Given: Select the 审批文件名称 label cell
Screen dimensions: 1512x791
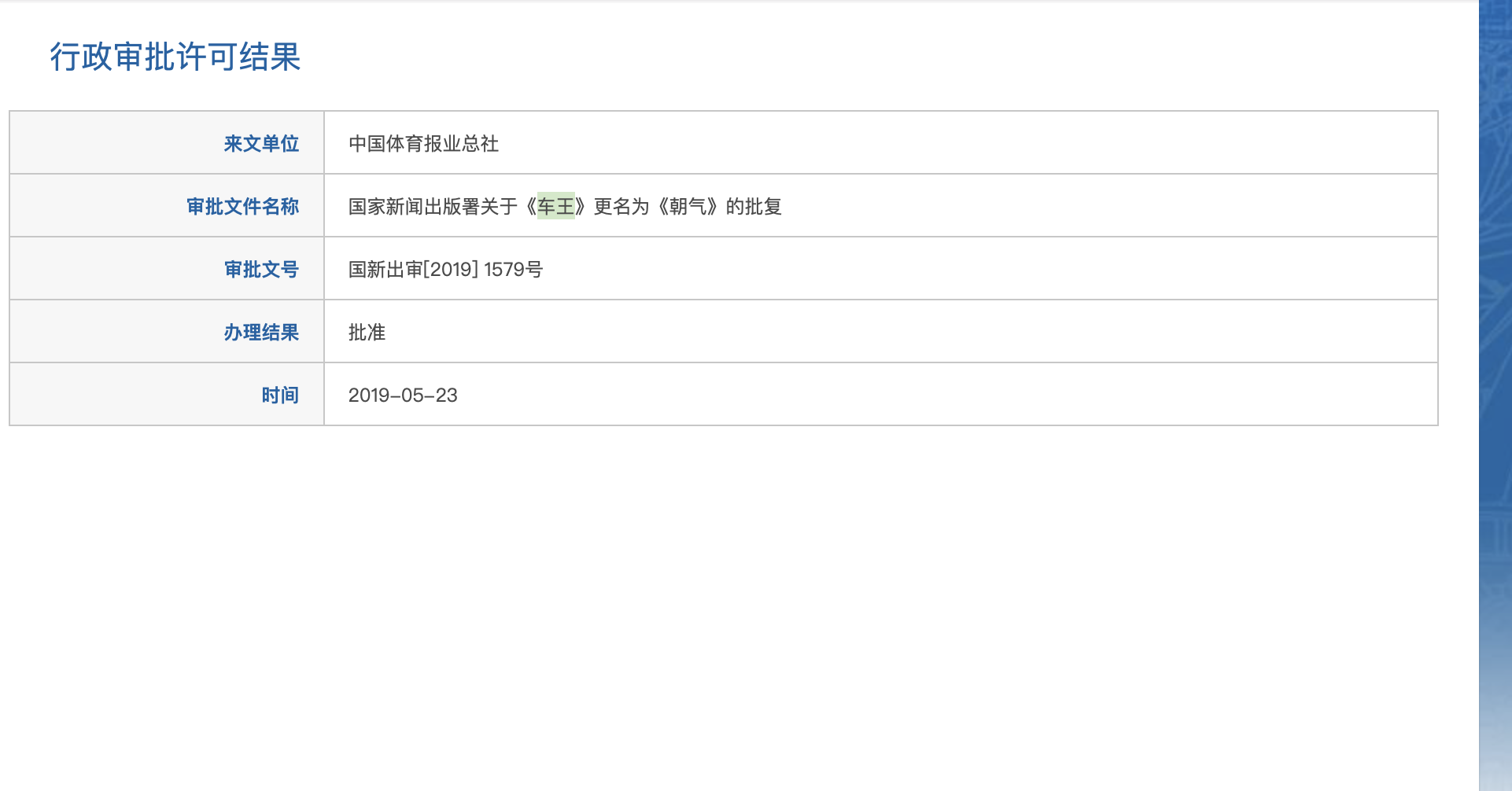Looking at the screenshot, I should point(167,205).
